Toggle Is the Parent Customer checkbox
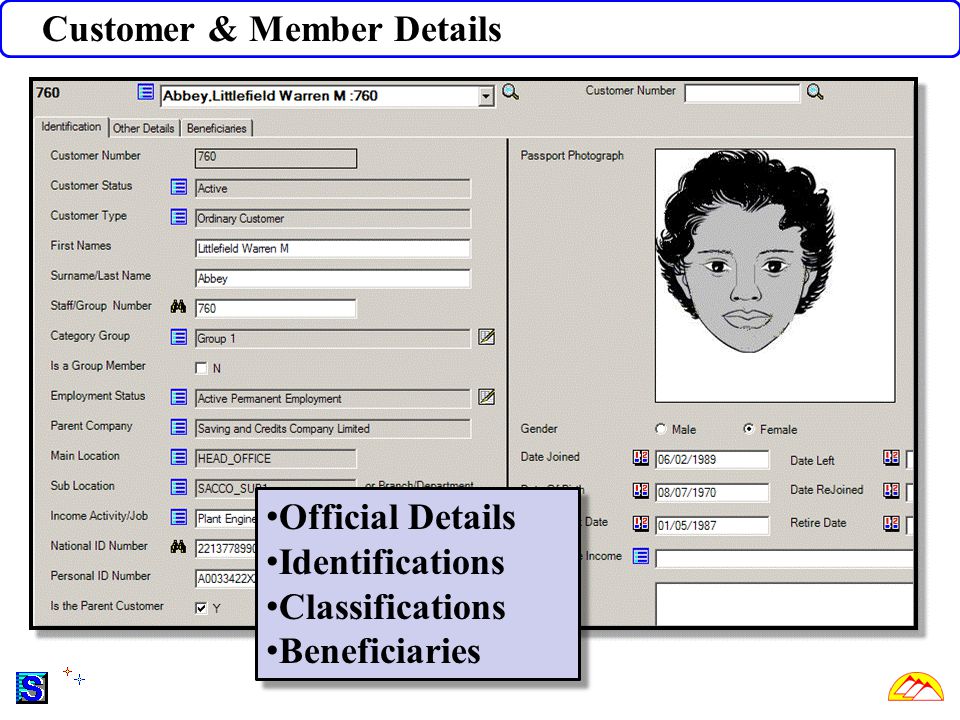Viewport: 960px width, 720px height. tap(201, 608)
